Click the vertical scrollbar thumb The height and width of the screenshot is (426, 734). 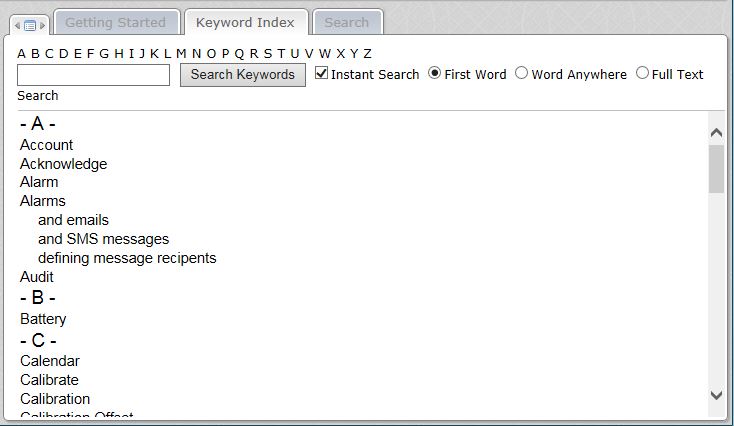pos(716,168)
